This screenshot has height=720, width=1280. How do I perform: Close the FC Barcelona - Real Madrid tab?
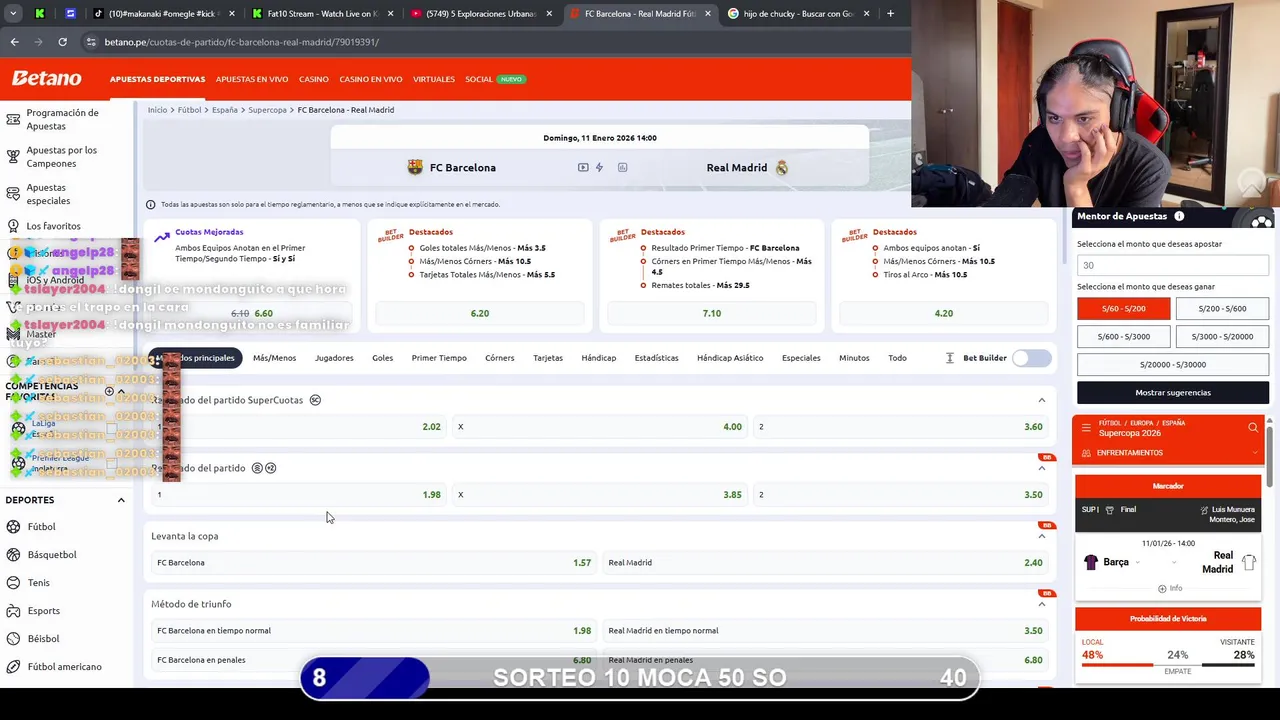[x=708, y=14]
